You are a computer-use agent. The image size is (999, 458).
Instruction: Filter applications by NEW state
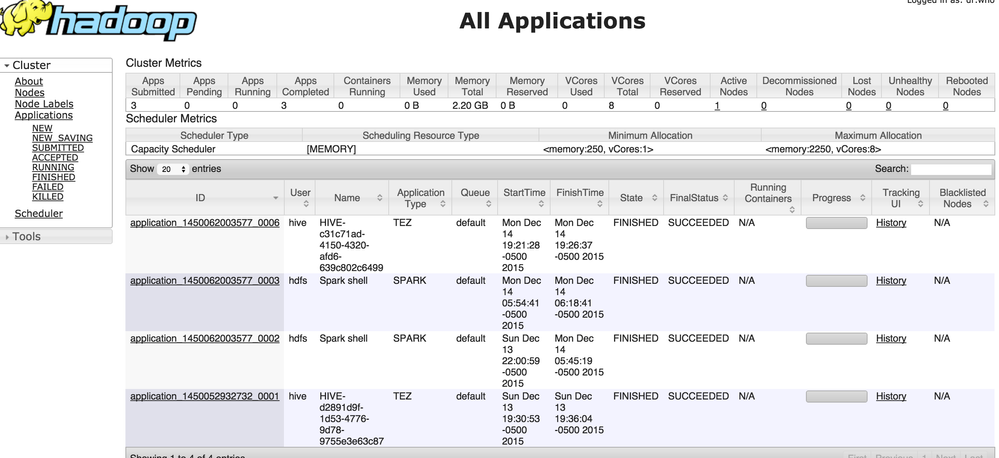[x=42, y=128]
